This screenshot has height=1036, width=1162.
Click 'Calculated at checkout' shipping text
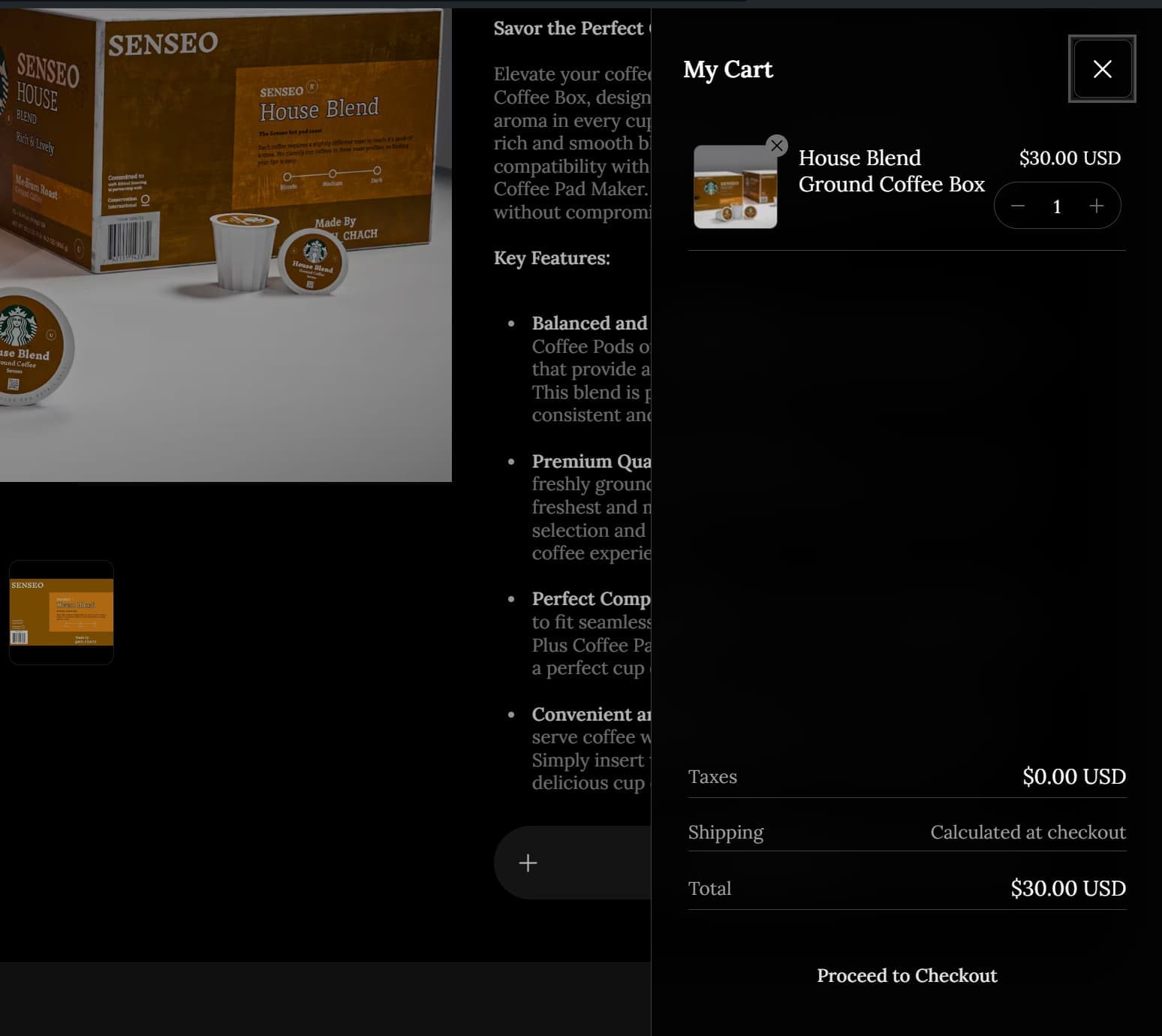pos(1027,833)
